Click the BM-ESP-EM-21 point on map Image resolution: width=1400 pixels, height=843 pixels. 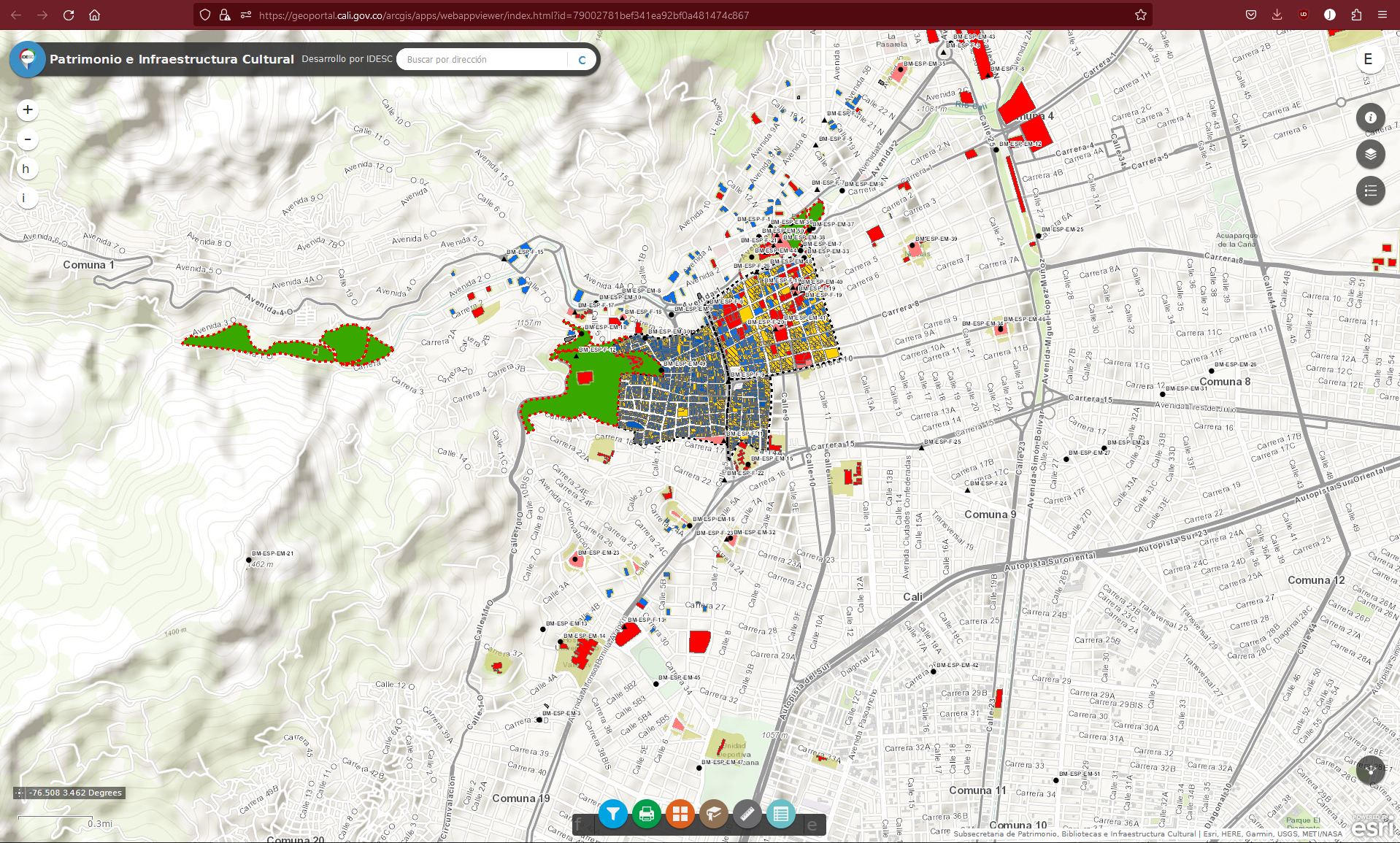pyautogui.click(x=249, y=561)
